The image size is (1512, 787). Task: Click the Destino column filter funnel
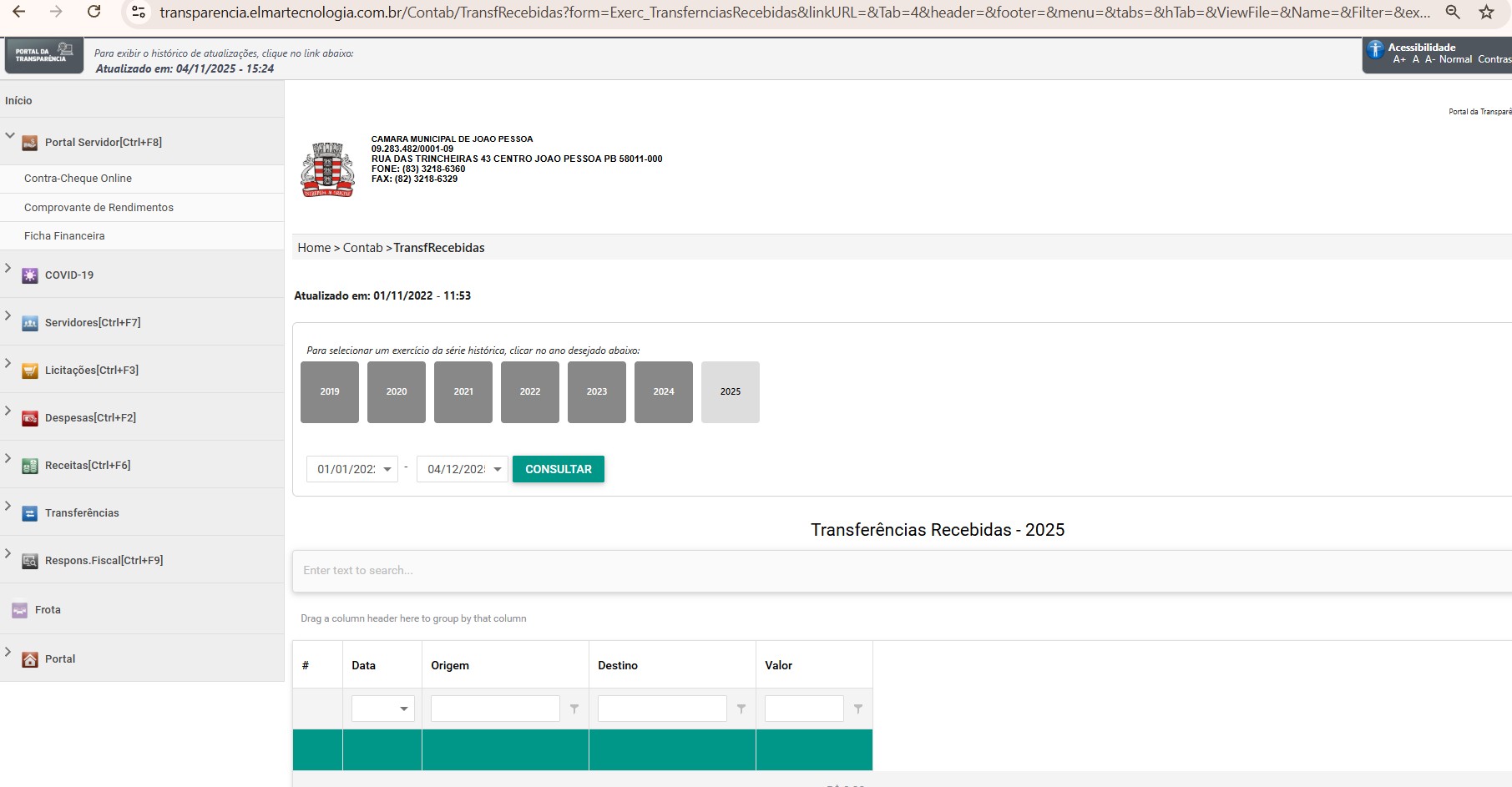pos(741,709)
